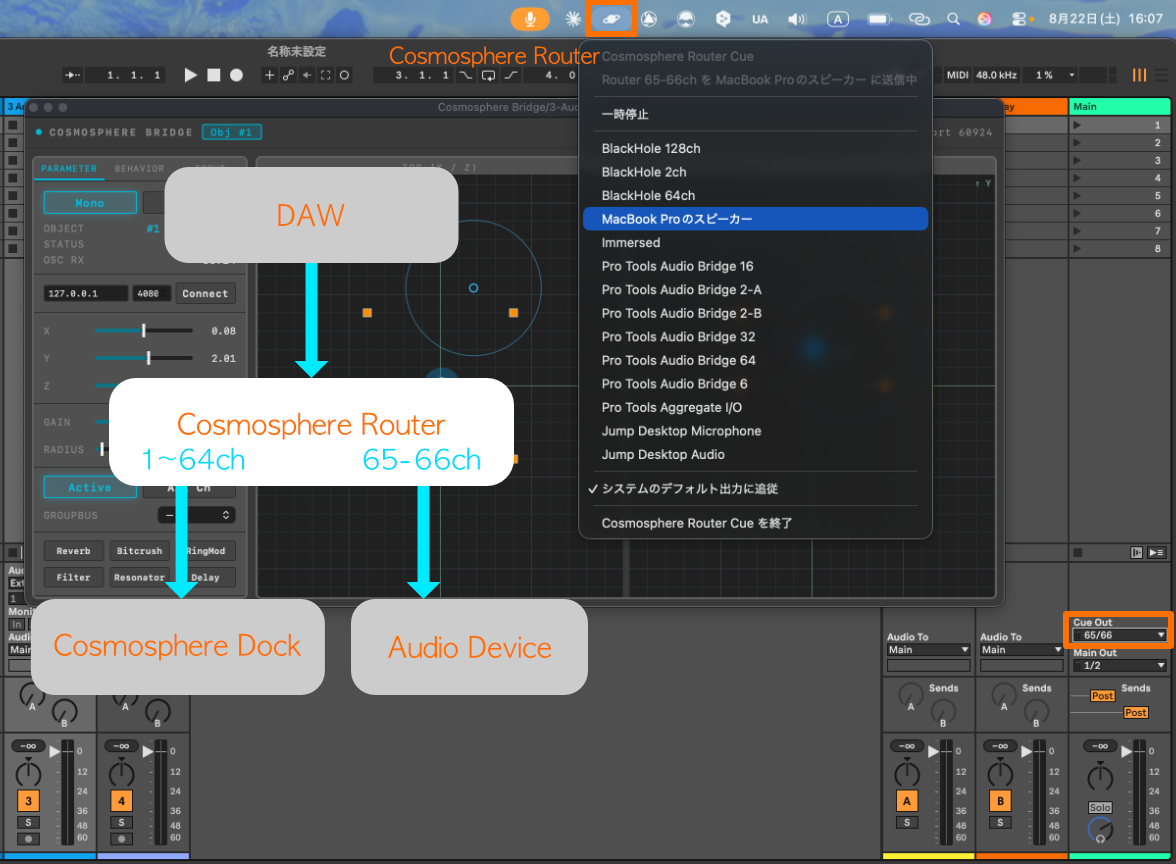Screen dimensions: 1176x864
Task: Choose MacBook Pro のスピーカー in menu
Action: (x=755, y=219)
